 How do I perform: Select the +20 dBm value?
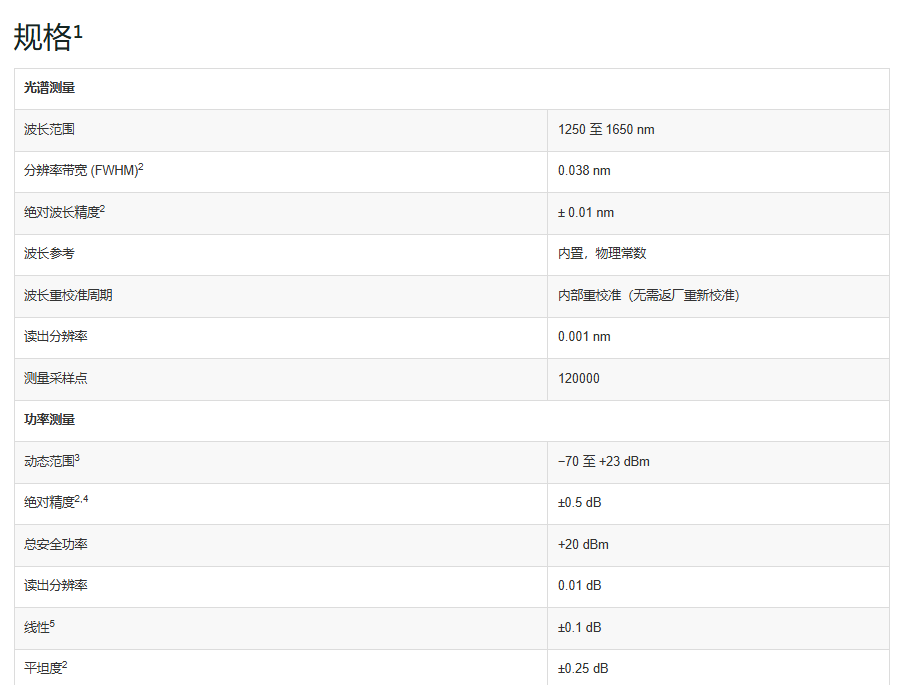[583, 544]
